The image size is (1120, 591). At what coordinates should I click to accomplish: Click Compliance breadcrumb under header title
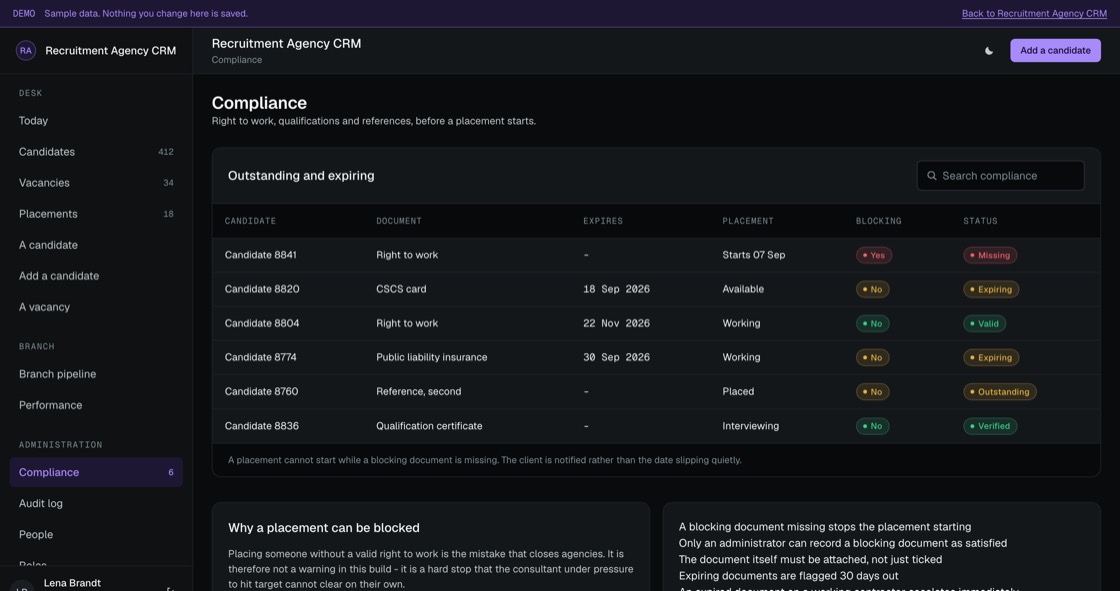[x=236, y=60]
